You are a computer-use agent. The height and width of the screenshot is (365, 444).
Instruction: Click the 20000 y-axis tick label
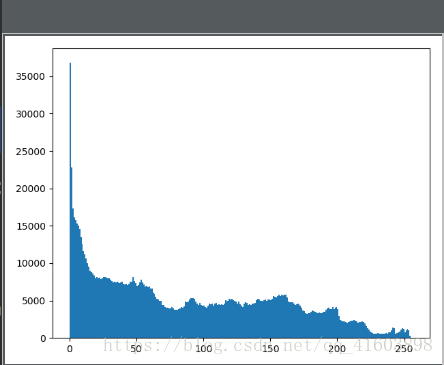point(30,189)
